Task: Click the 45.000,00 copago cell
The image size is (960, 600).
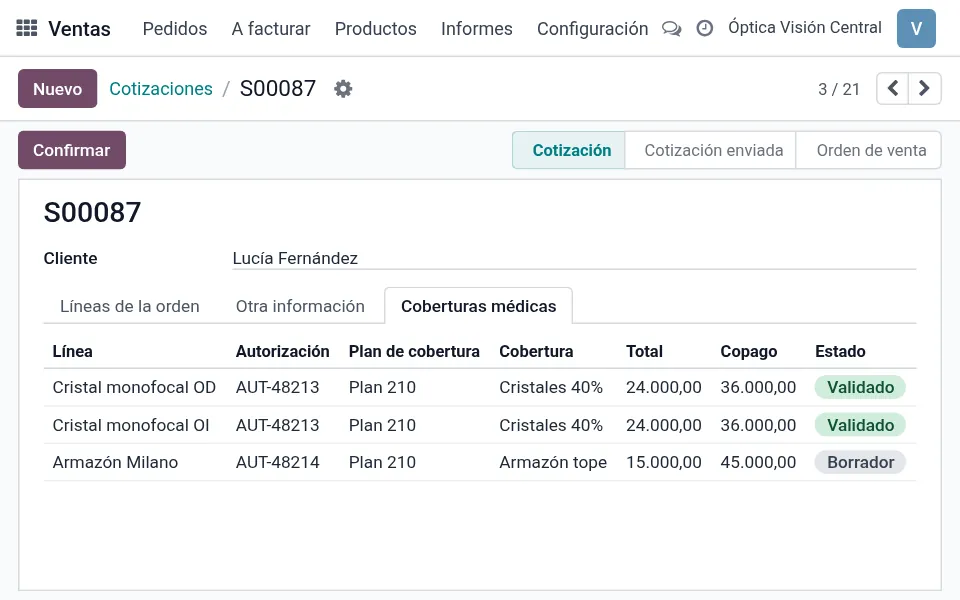Action: click(758, 462)
